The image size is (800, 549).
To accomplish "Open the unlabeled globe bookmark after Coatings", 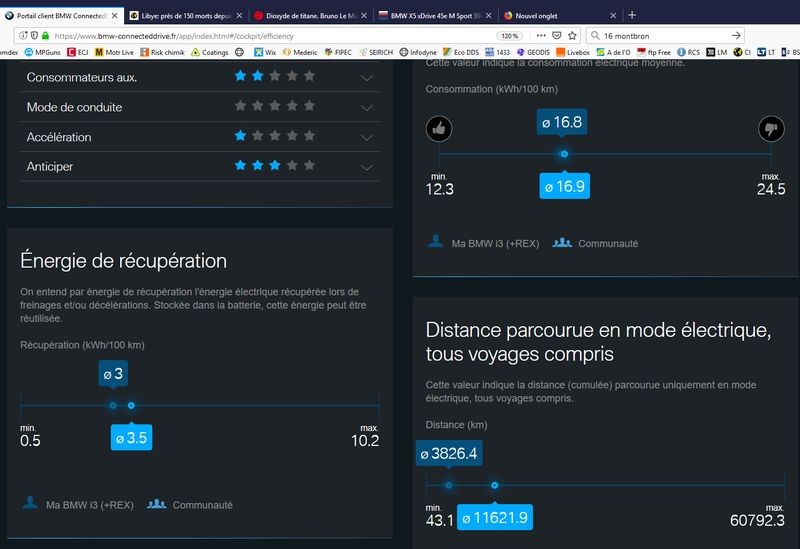I will [239, 52].
